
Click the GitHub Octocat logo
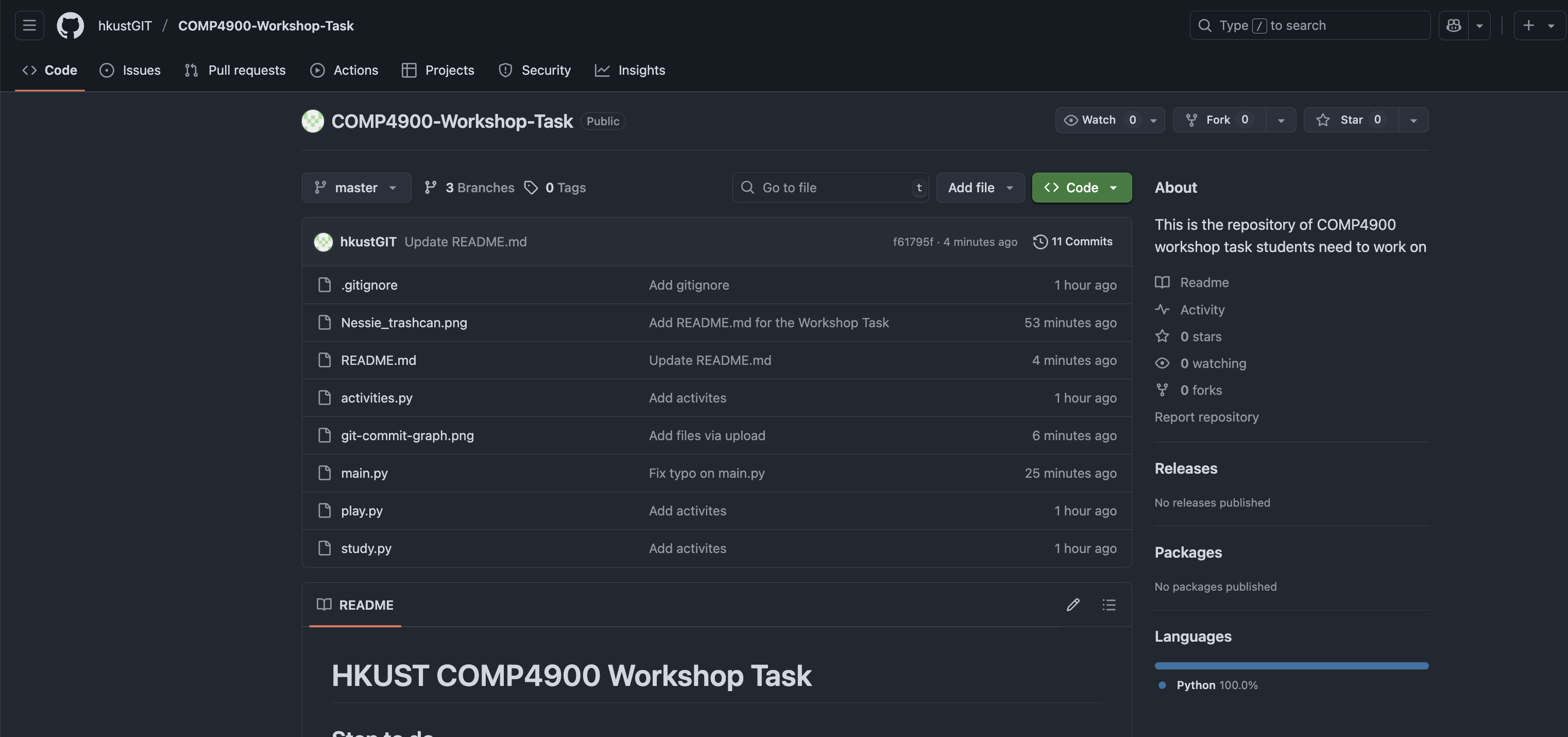70,26
